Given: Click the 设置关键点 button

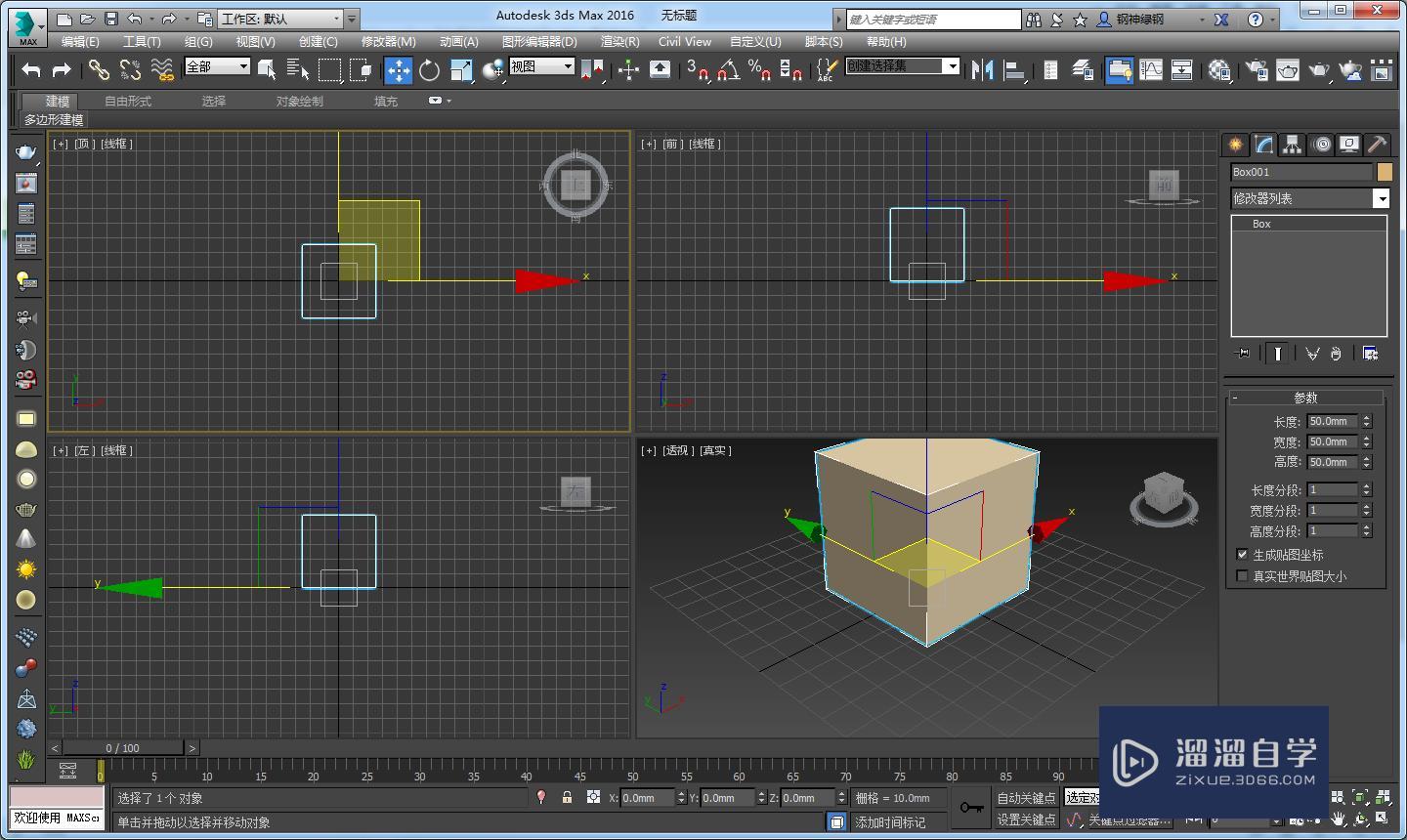Looking at the screenshot, I should point(1025,819).
